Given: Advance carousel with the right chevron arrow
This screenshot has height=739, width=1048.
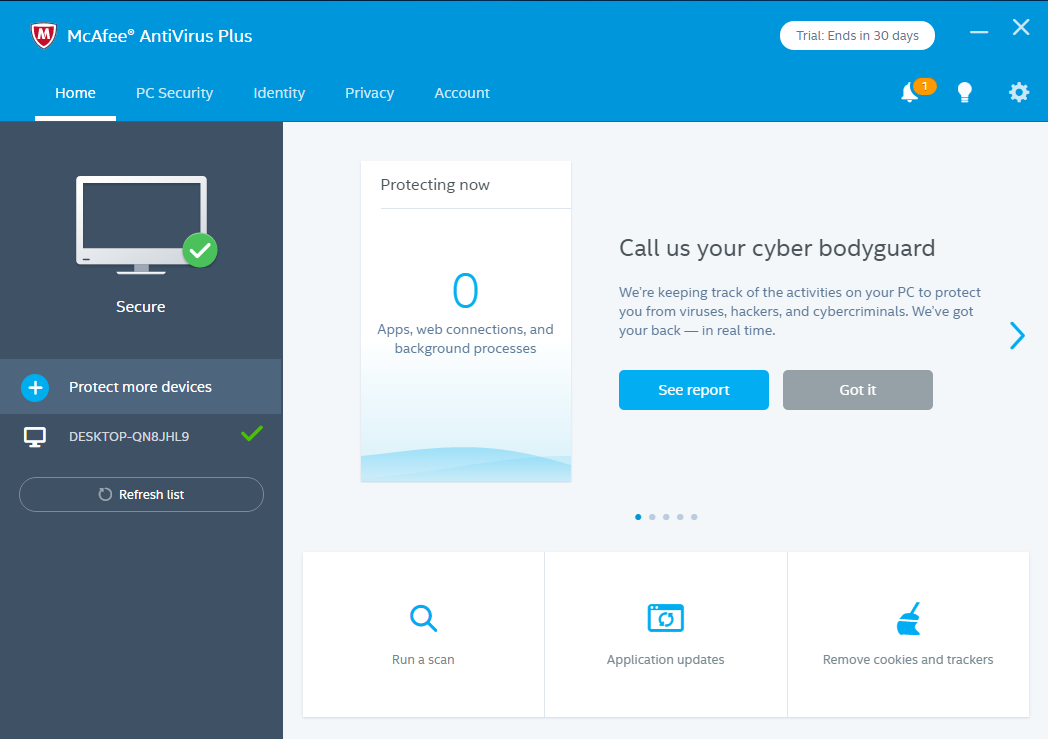Looking at the screenshot, I should [x=1017, y=335].
